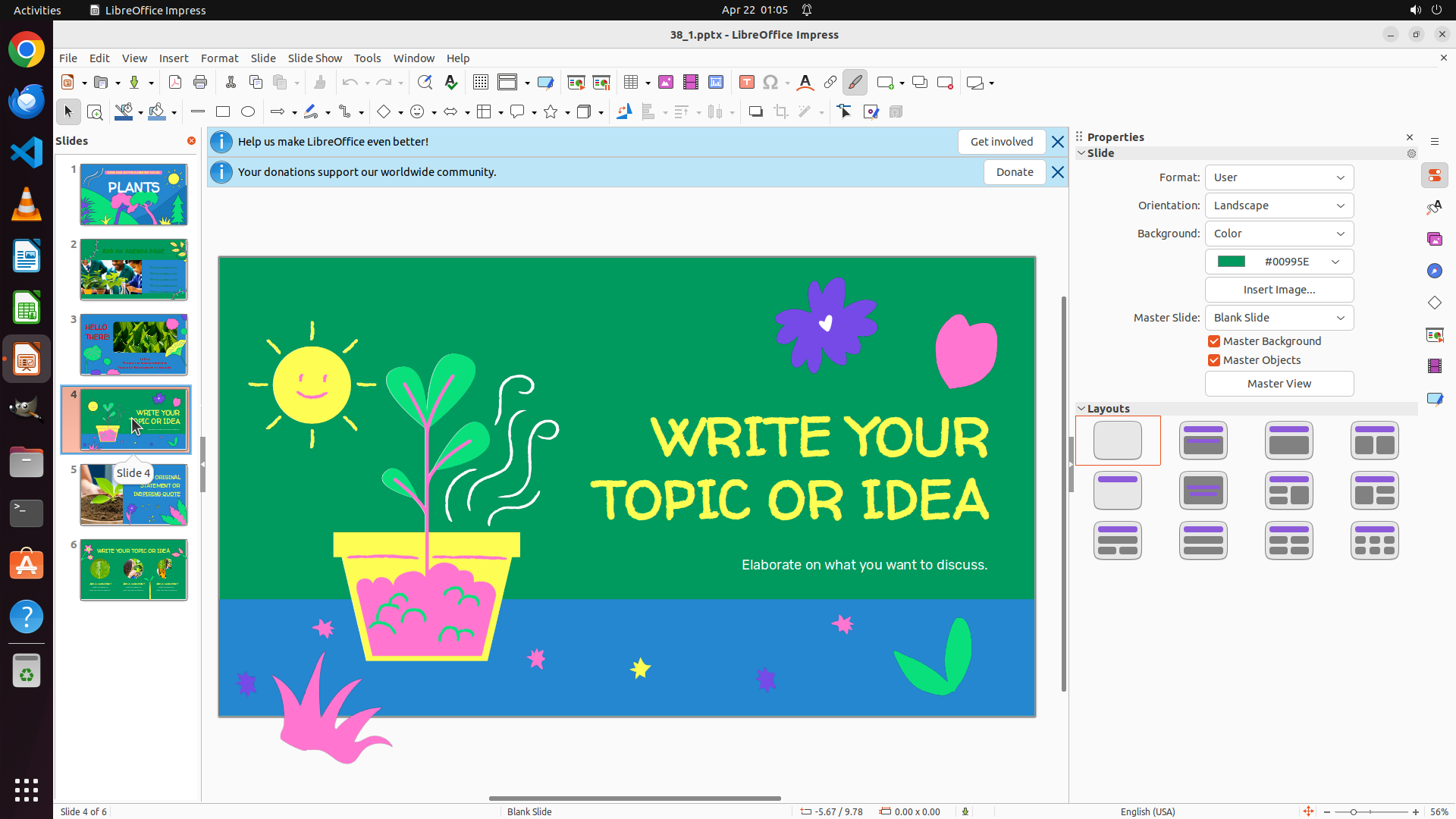The width and height of the screenshot is (1456, 819).
Task: Open the Slide Show menu
Action: click(315, 58)
